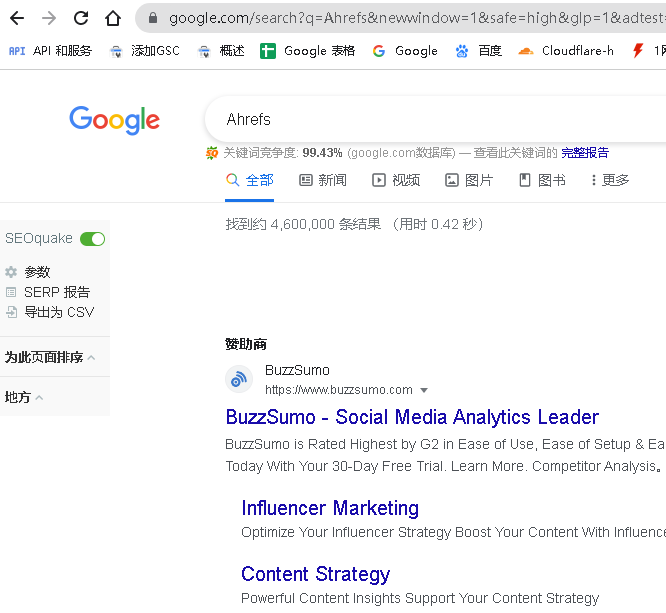Click the browser back arrow
The image size is (666, 613).
click(x=17, y=18)
